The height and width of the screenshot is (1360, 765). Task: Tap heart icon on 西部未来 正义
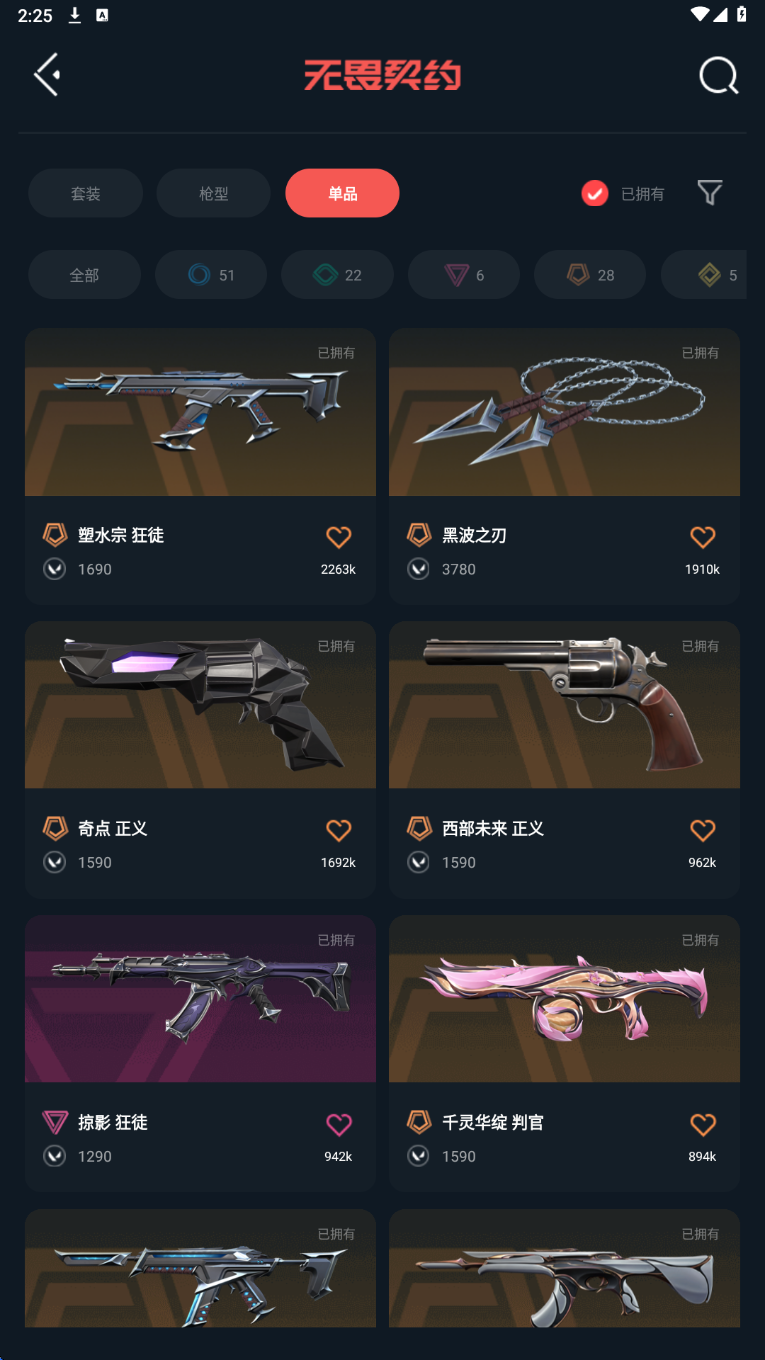703,830
